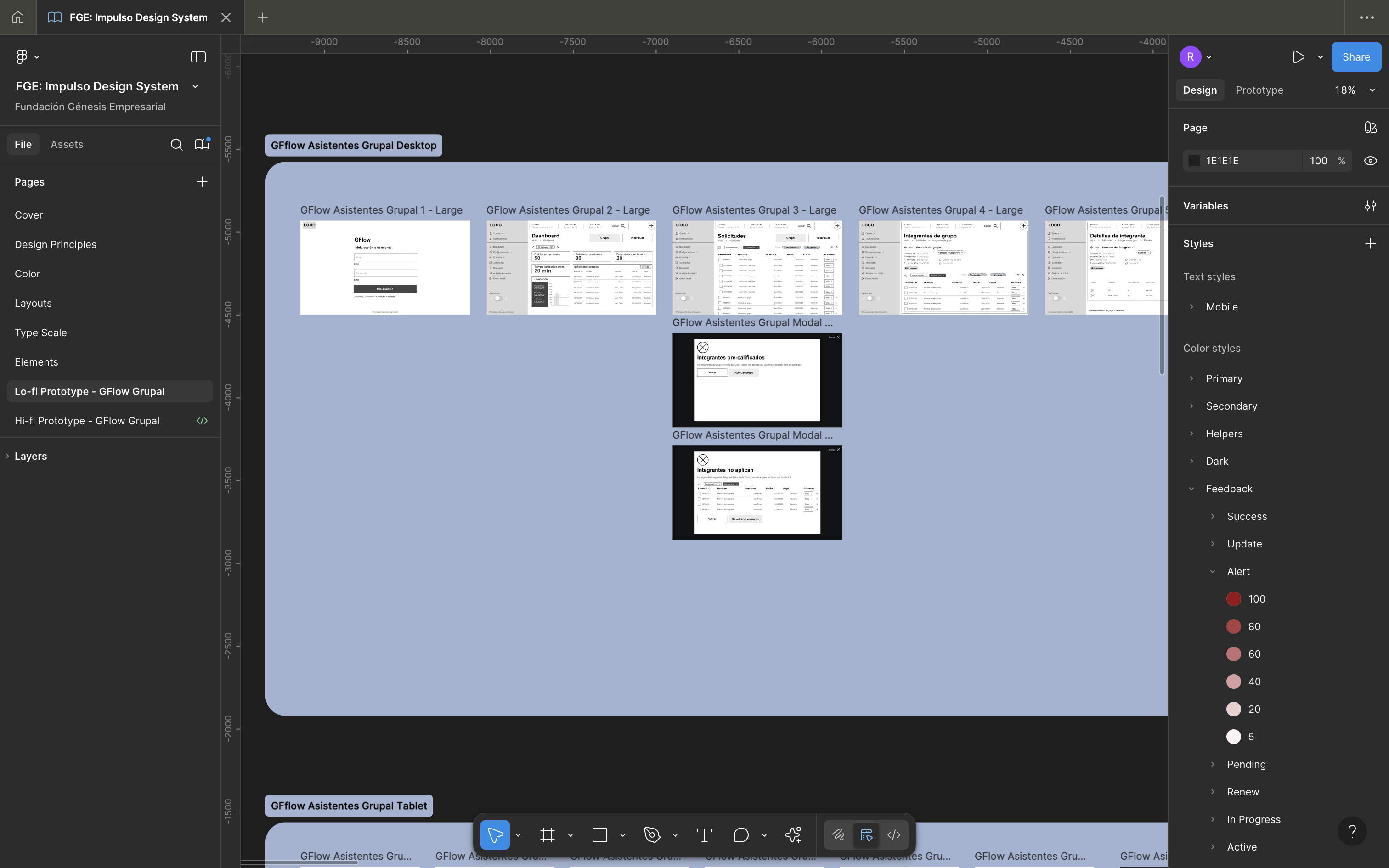This screenshot has height=868, width=1389.
Task: Present the prototype with play icon
Action: pos(1299,57)
